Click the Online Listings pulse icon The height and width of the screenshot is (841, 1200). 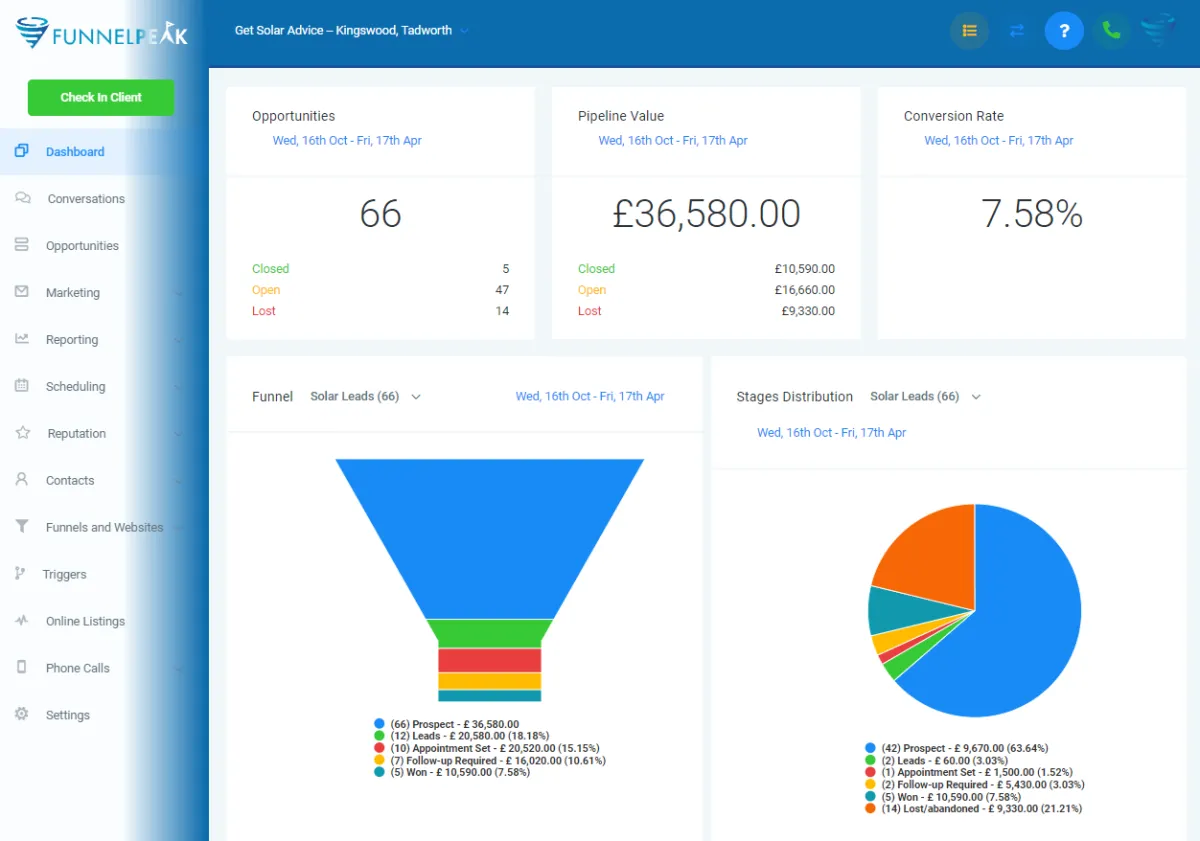tap(21, 621)
